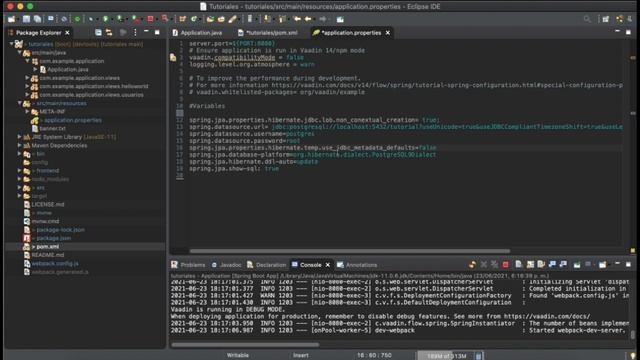The width and height of the screenshot is (640, 360).
Task: Close the Console view tab
Action: (x=328, y=265)
